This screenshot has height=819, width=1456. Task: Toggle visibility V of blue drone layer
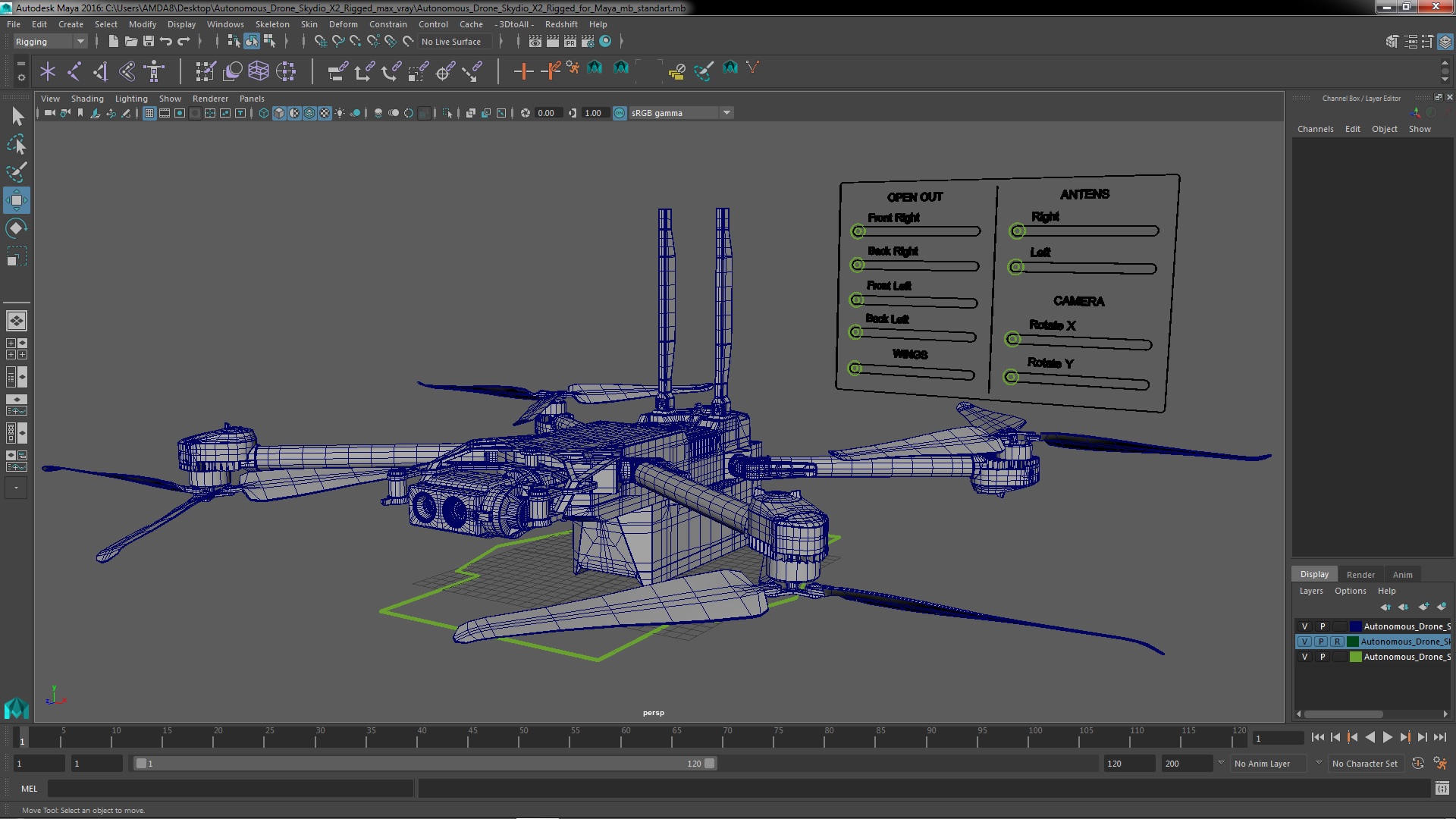pos(1304,626)
